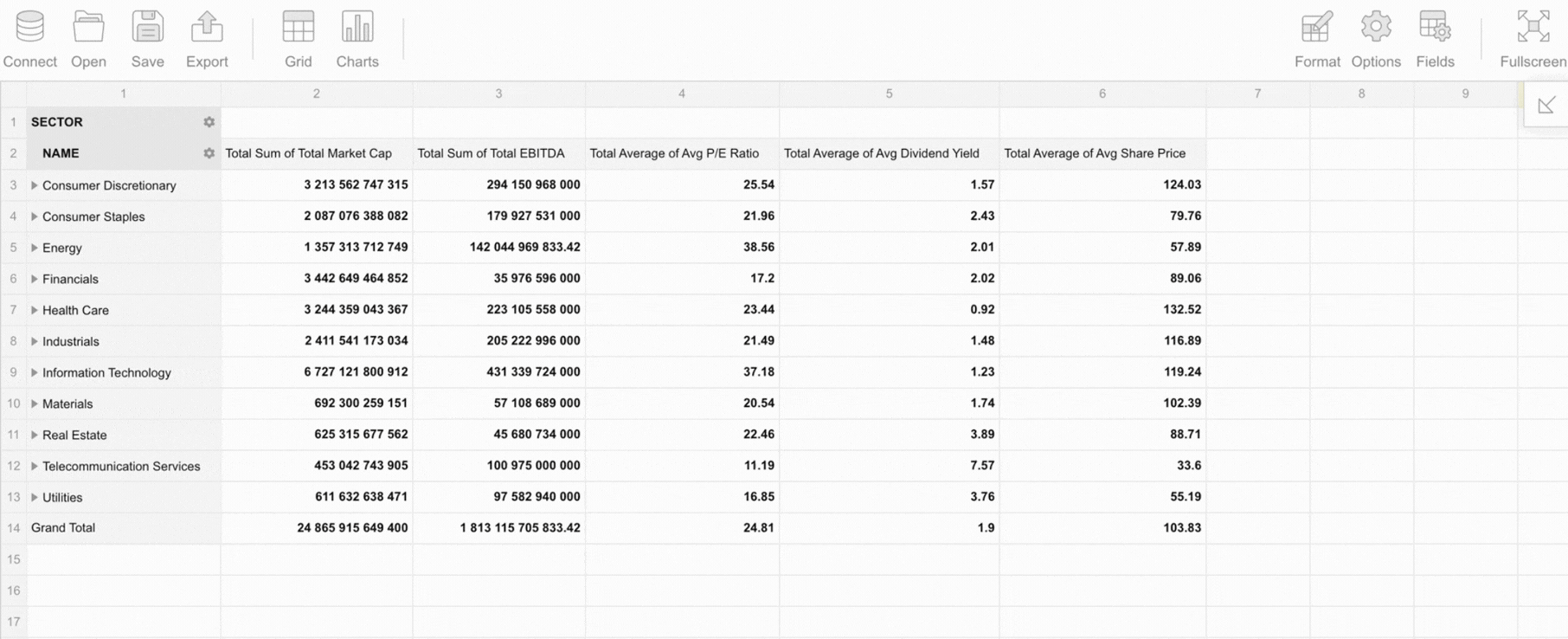Select column header number 2

tap(317, 94)
